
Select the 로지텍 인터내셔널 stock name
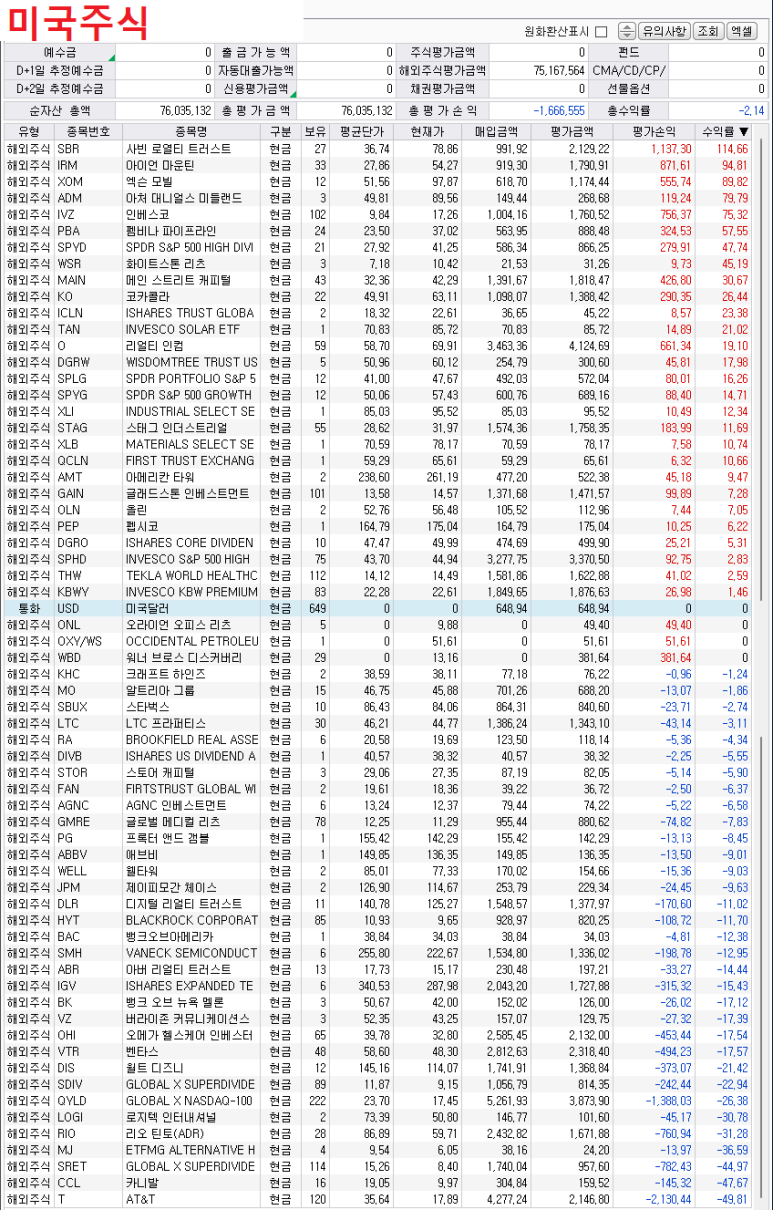(x=170, y=1117)
